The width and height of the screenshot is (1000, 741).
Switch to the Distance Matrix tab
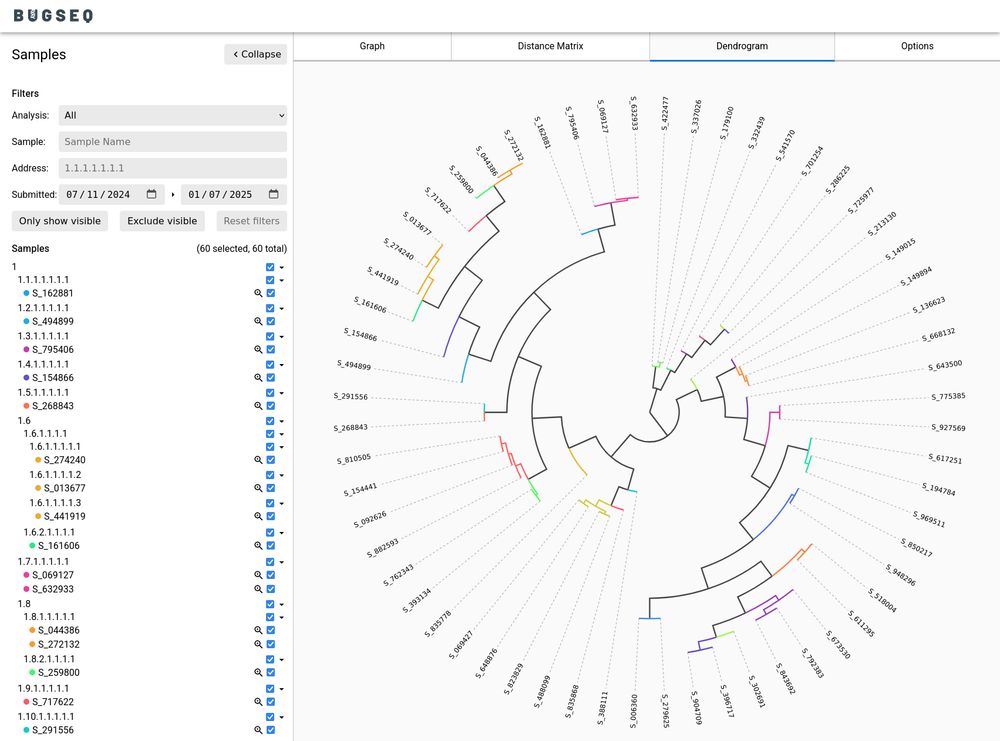click(550, 46)
